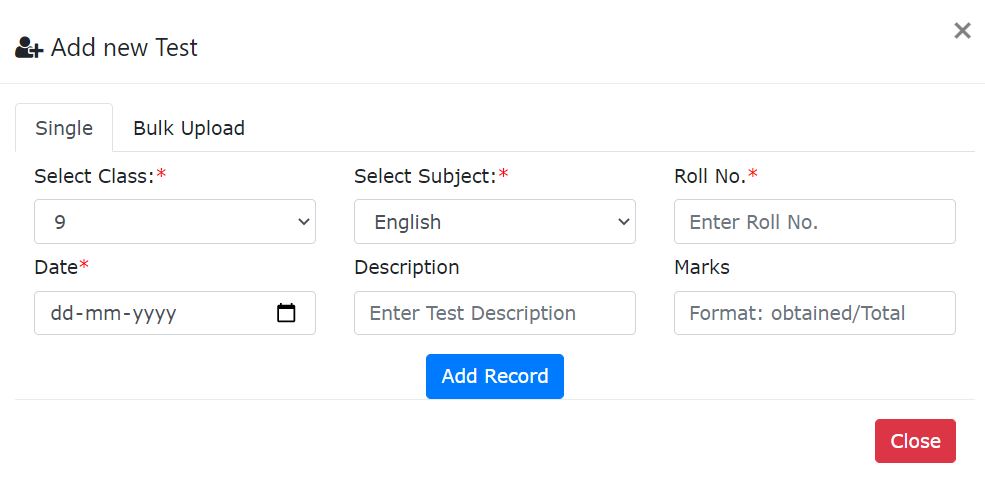Dismiss the dialog with the X icon
The width and height of the screenshot is (985, 477).
point(962,31)
